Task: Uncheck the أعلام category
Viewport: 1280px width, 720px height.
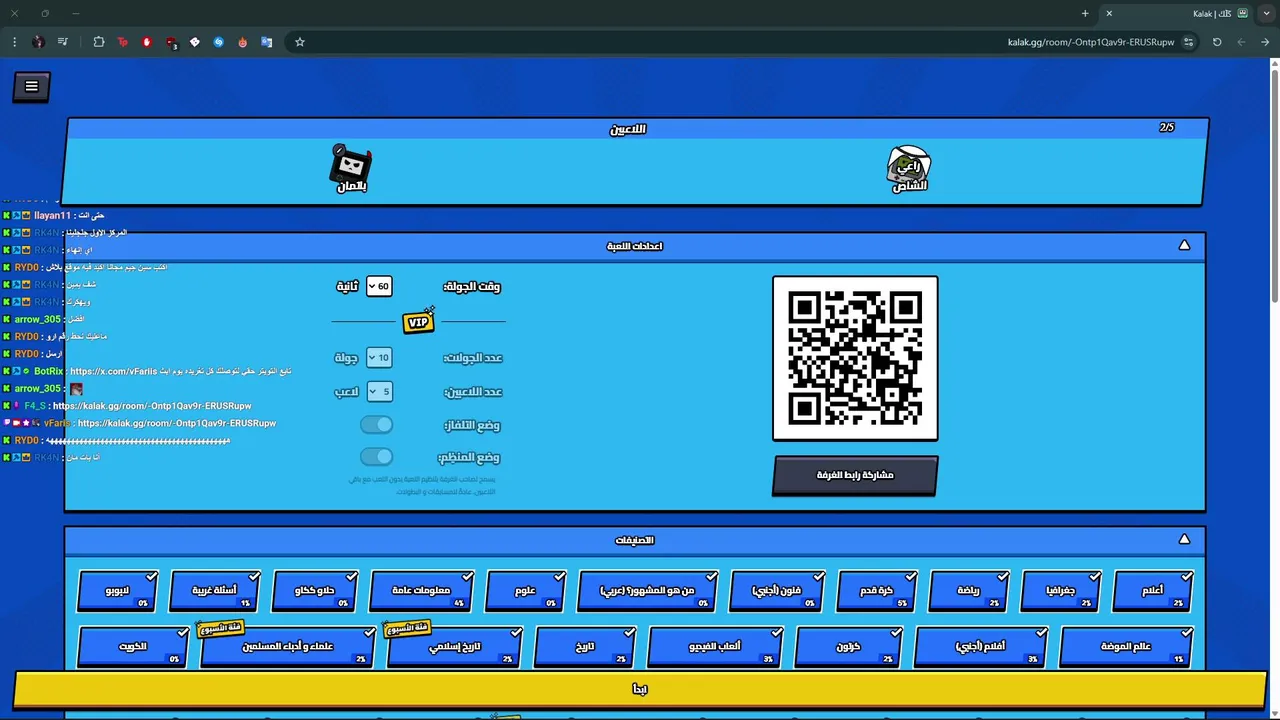Action: pos(1153,591)
